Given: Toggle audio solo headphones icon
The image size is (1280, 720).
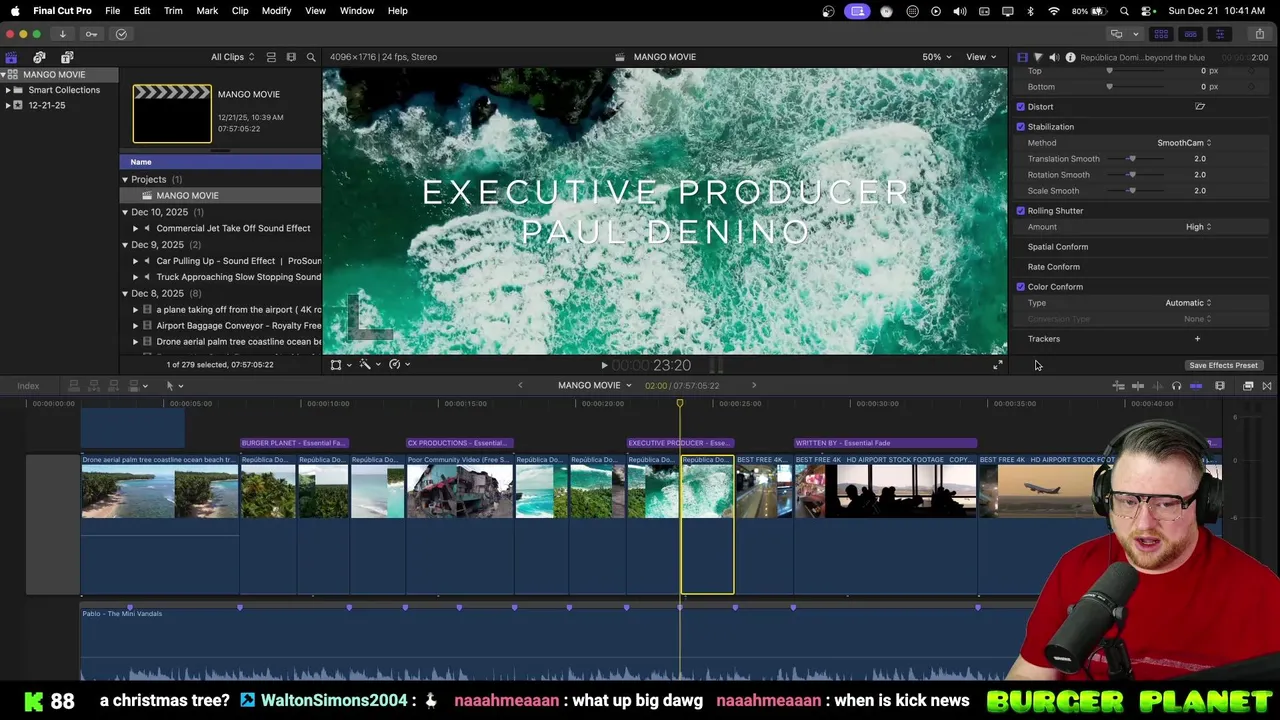Looking at the screenshot, I should pyautogui.click(x=1176, y=386).
